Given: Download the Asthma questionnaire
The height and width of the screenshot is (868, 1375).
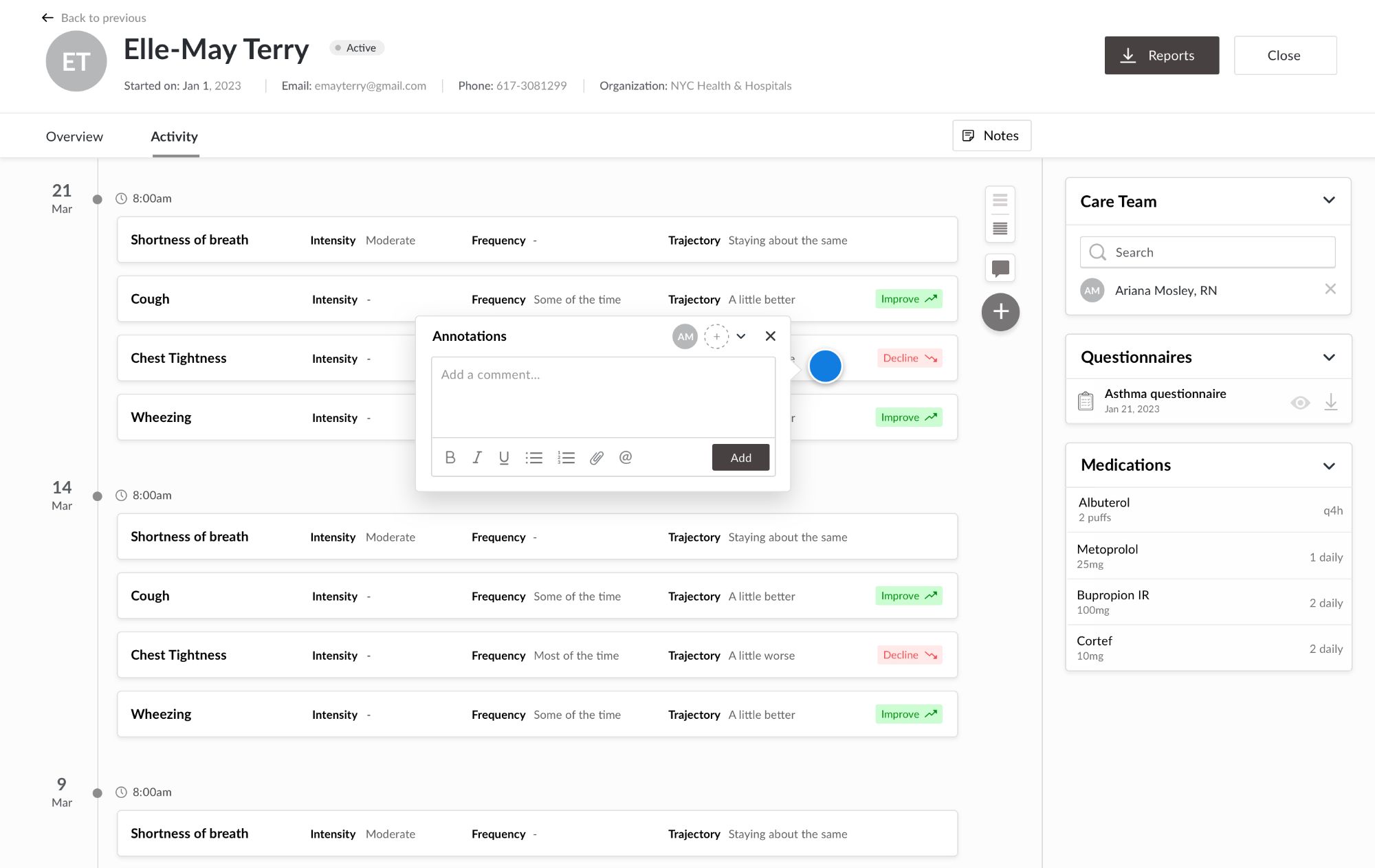Looking at the screenshot, I should click(1331, 401).
